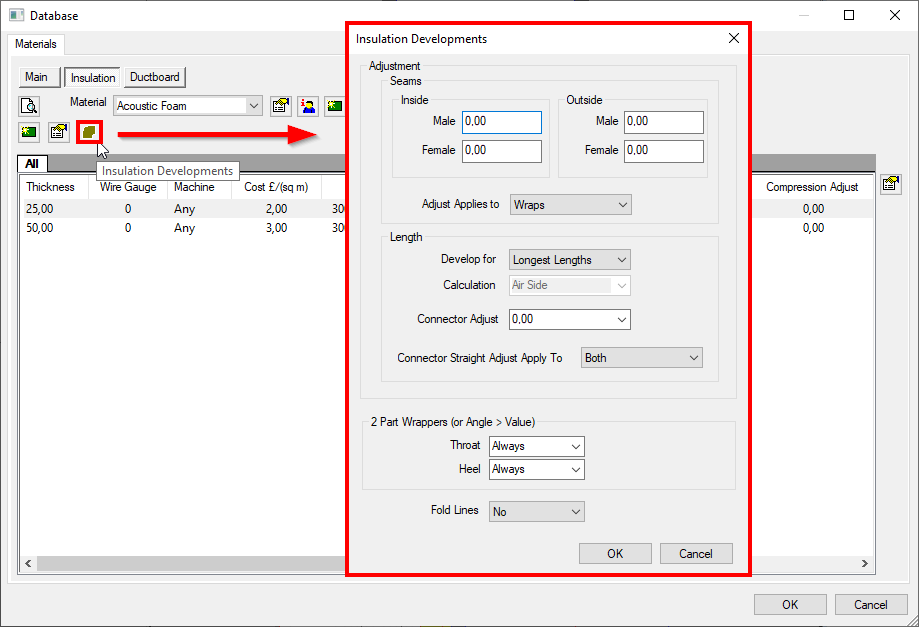919x627 pixels.
Task: Open material properties edit icon beside Material dropdown
Action: click(279, 105)
